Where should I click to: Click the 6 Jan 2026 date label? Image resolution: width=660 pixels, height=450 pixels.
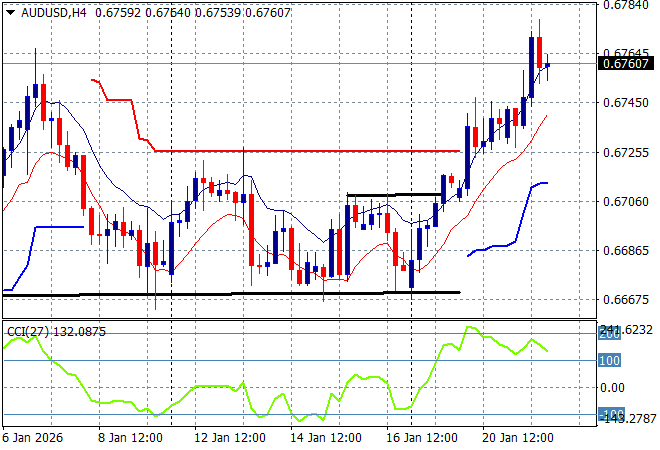coord(32,438)
